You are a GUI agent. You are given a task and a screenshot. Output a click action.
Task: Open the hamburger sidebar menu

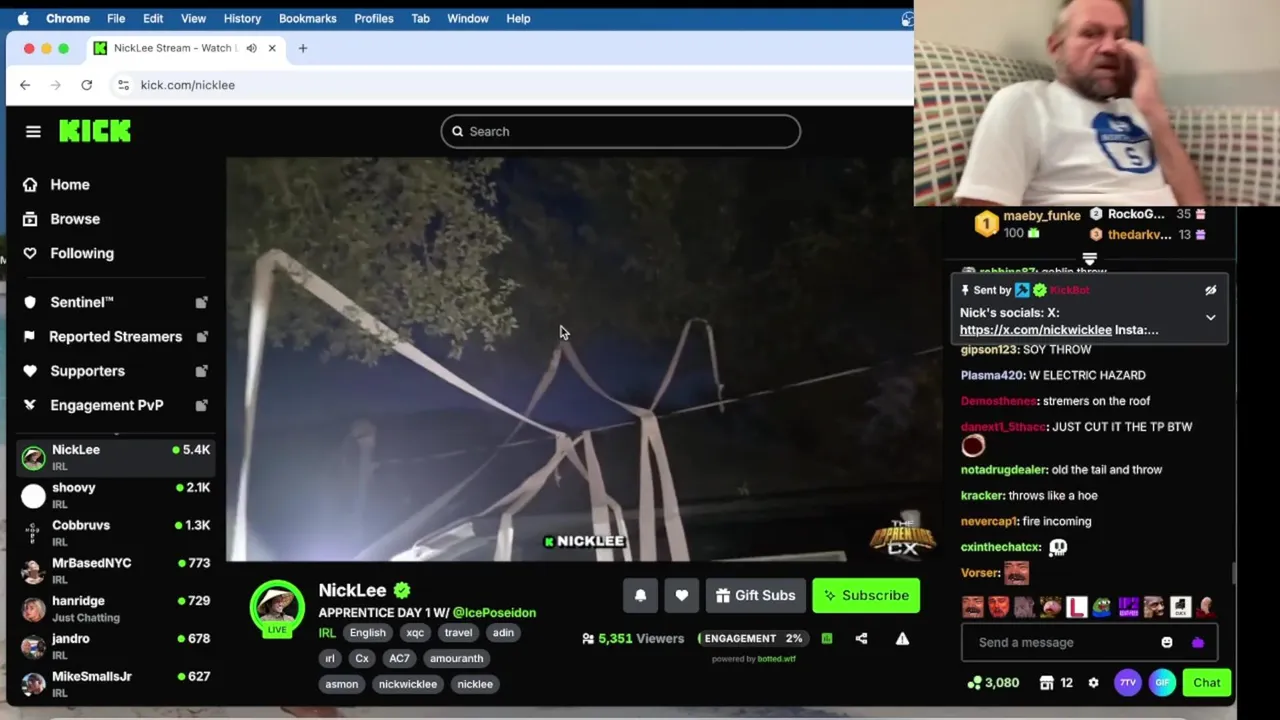pyautogui.click(x=33, y=131)
